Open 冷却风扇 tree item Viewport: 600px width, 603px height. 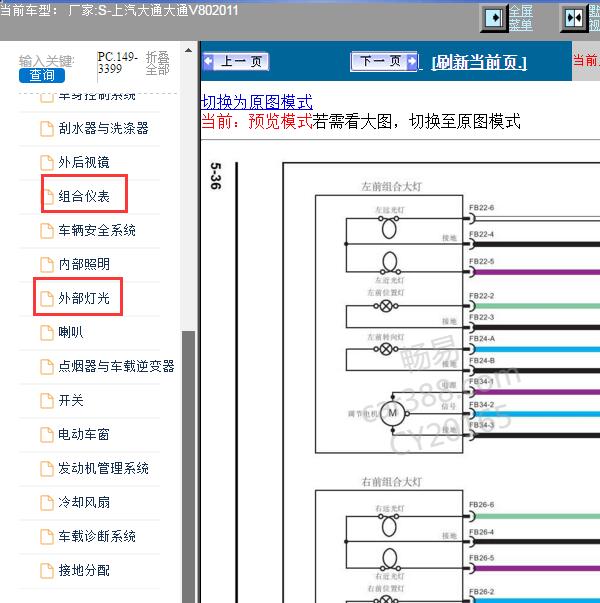point(84,502)
